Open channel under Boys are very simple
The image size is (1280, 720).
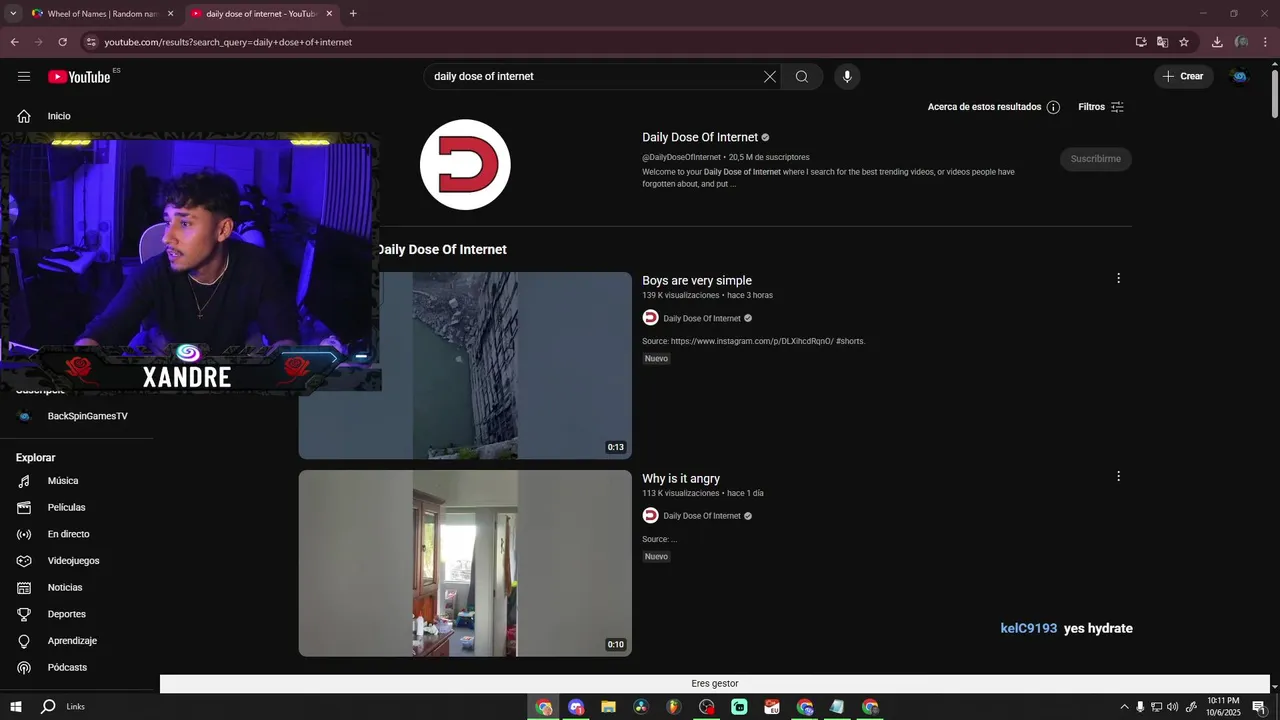coord(702,318)
